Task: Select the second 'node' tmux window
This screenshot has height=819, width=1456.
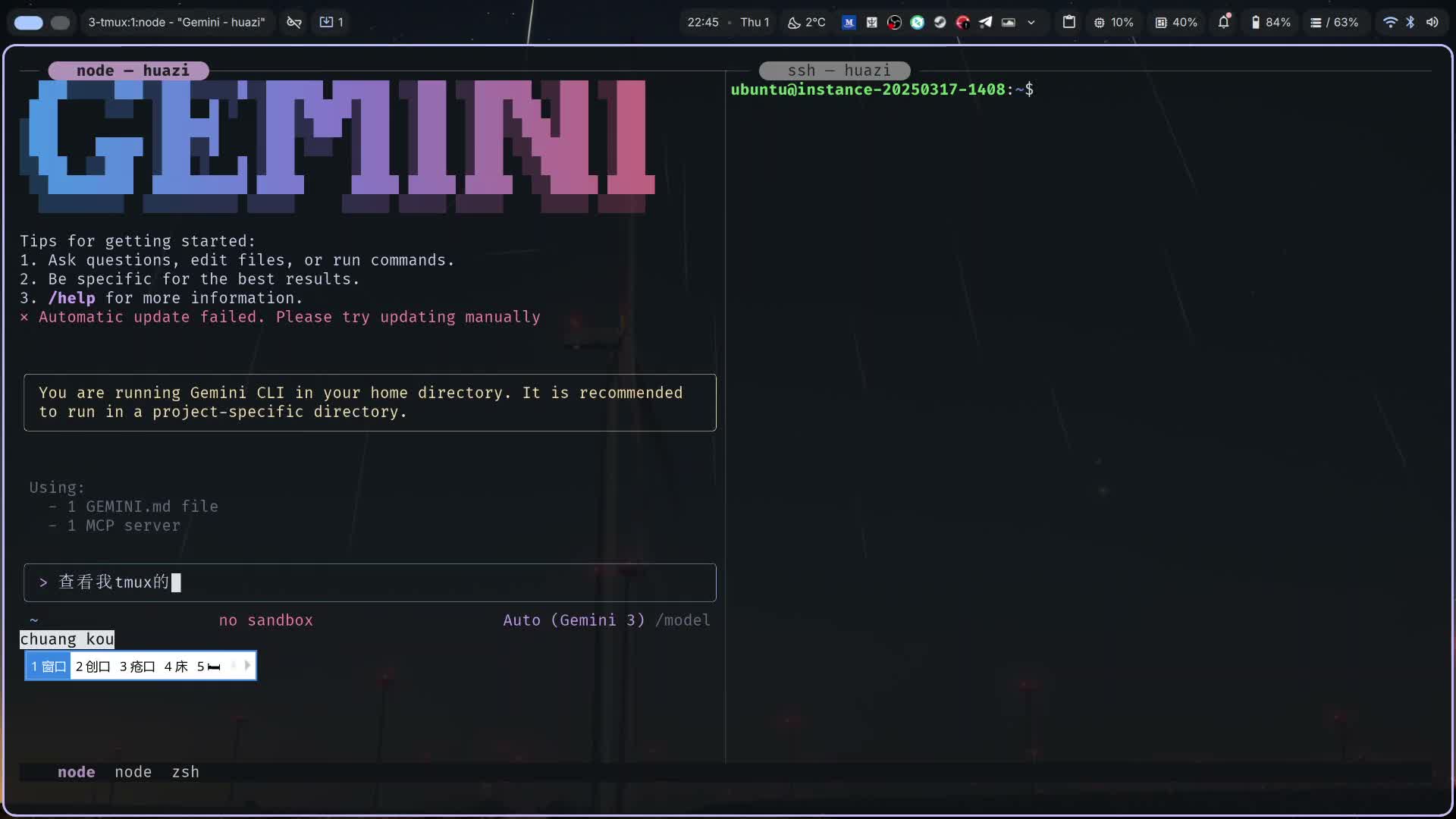Action: (133, 772)
